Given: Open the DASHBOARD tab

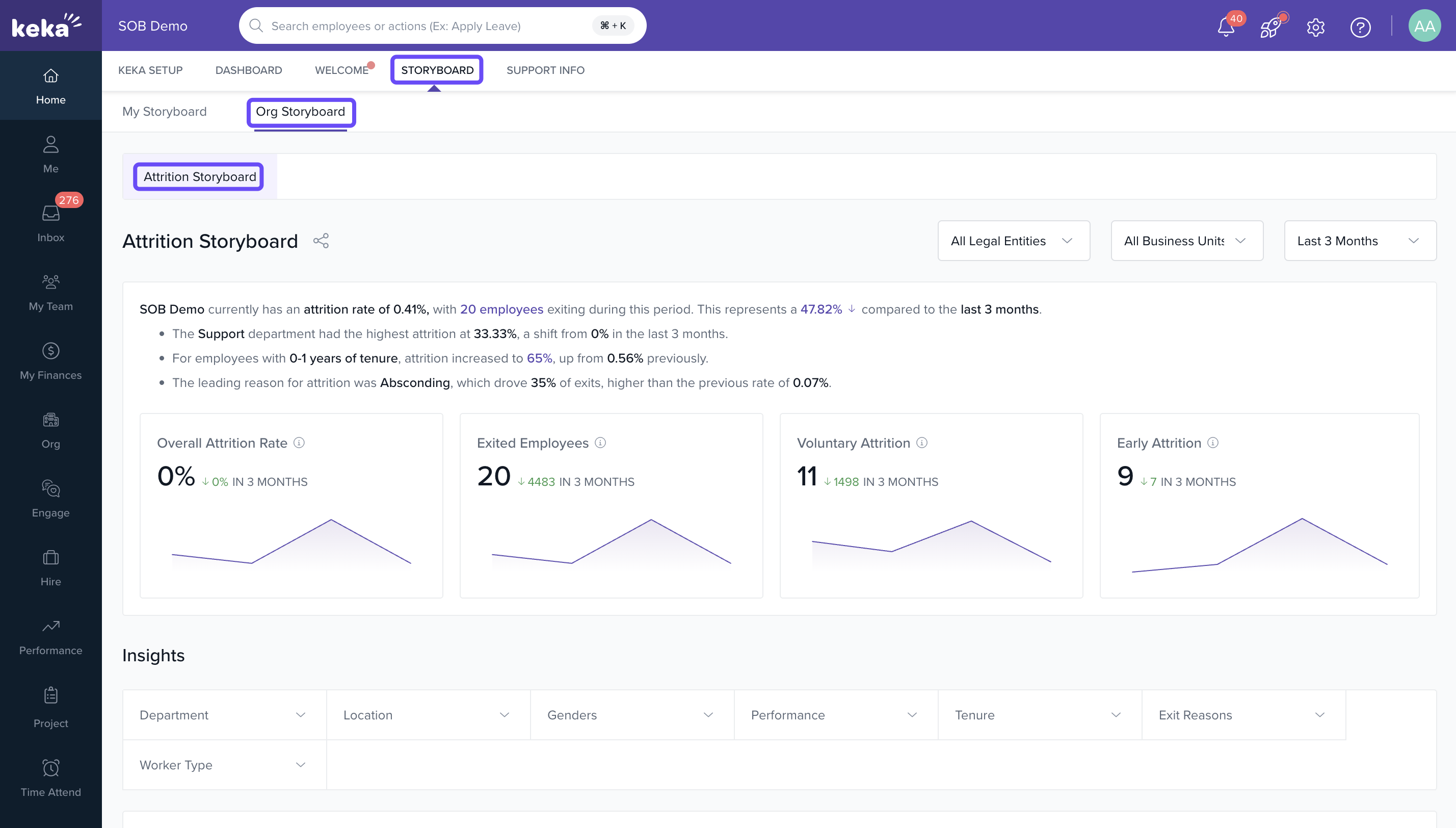Looking at the screenshot, I should pos(248,70).
